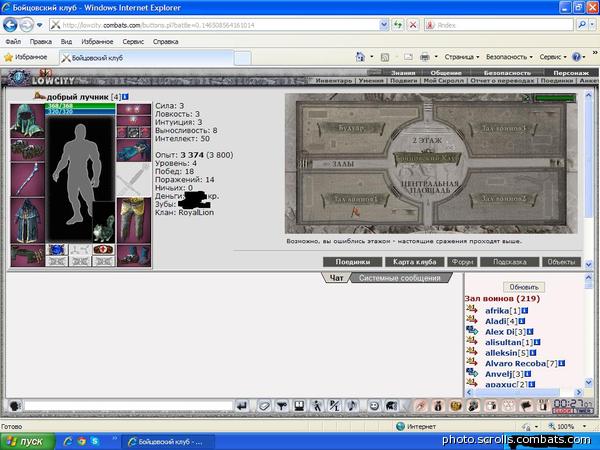
Task: Select player Alvaro Recoba[7]
Action: click(521, 364)
